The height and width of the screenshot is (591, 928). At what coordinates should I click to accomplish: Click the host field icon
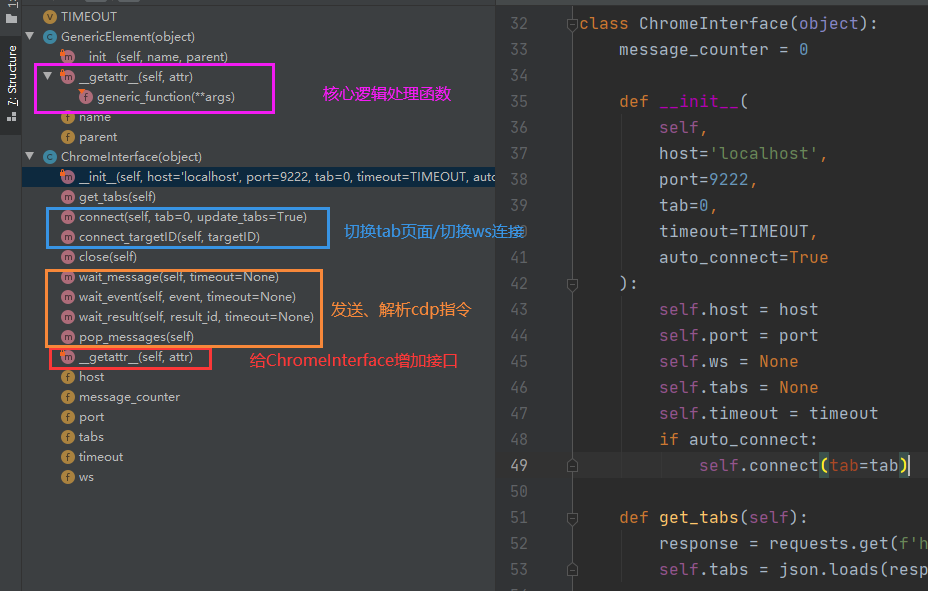tap(68, 377)
